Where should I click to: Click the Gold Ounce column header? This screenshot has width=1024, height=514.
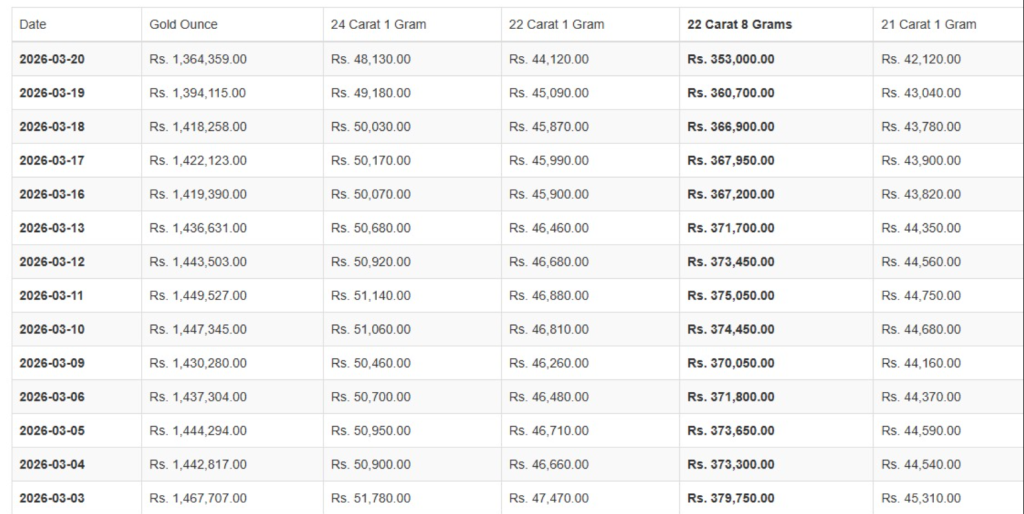click(x=183, y=24)
